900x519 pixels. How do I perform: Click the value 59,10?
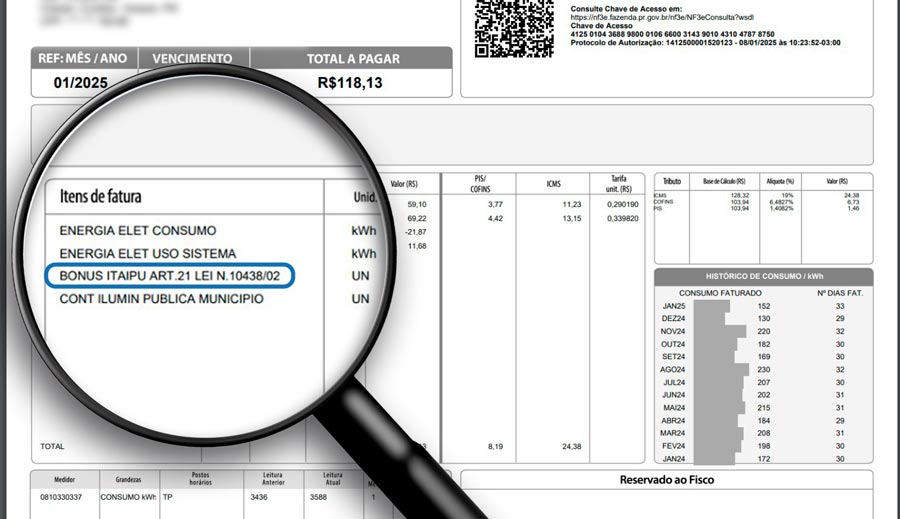417,204
